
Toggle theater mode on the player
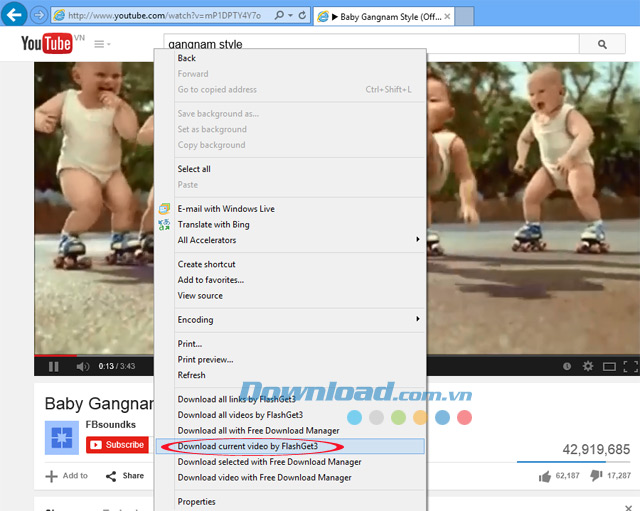[609, 367]
